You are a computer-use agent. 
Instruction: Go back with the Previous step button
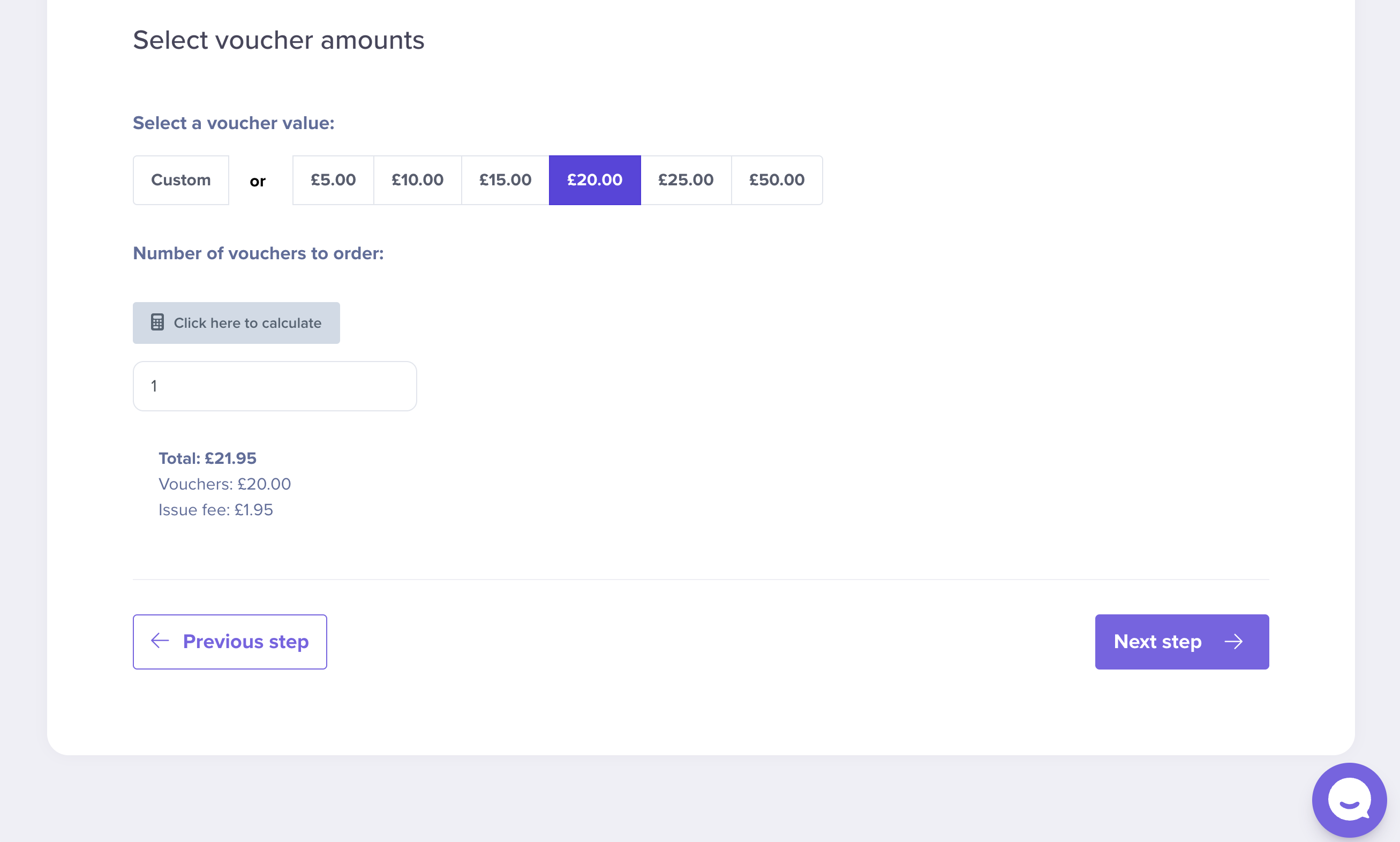click(230, 641)
